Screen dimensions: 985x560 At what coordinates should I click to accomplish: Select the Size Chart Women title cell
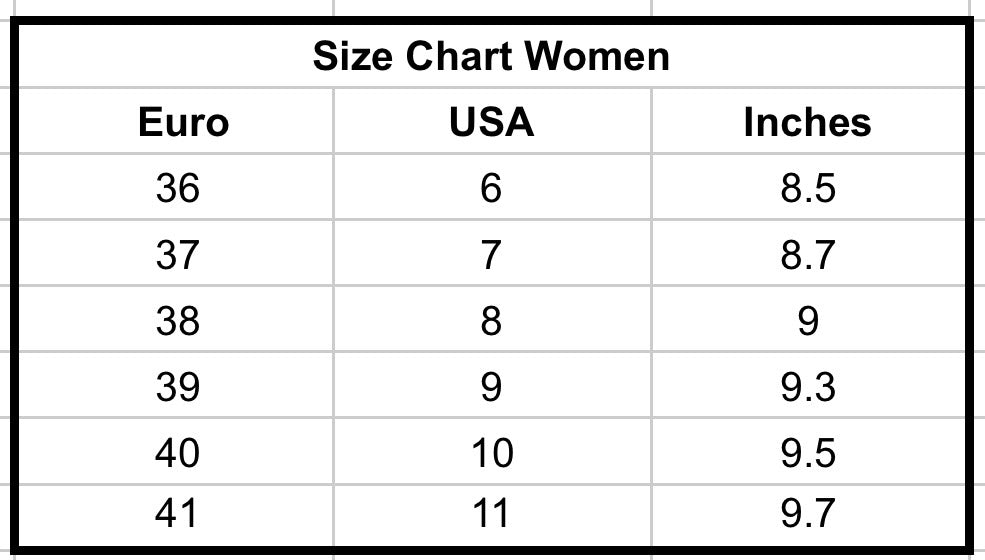point(491,56)
